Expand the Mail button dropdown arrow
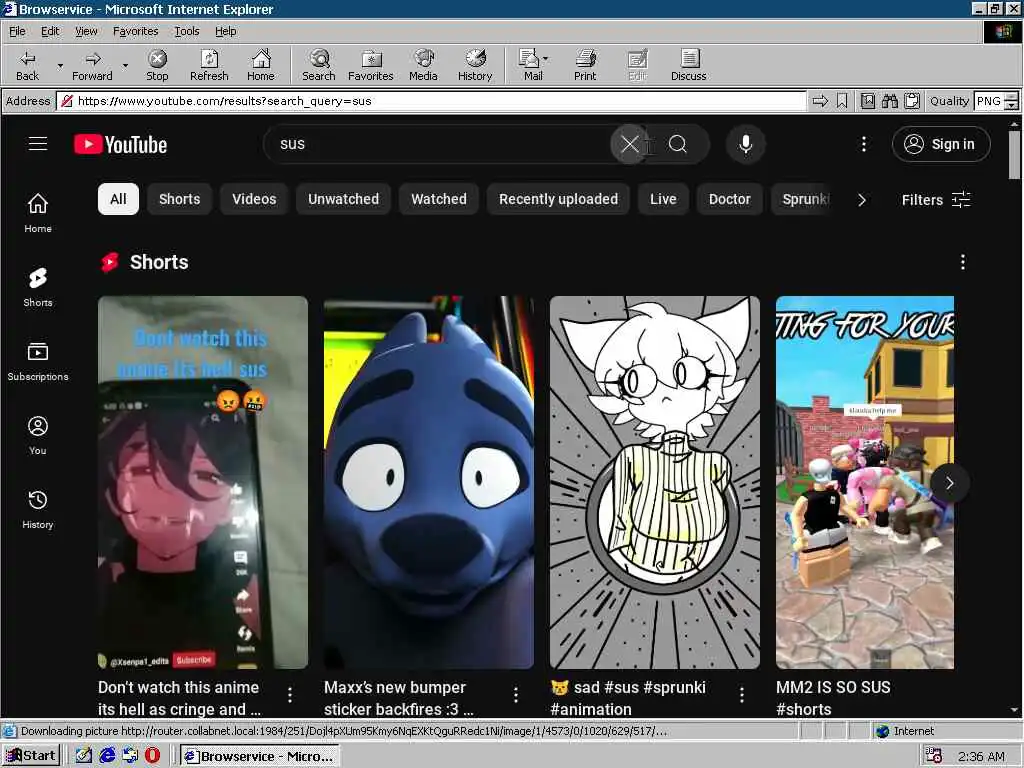1024x768 pixels. pos(546,59)
